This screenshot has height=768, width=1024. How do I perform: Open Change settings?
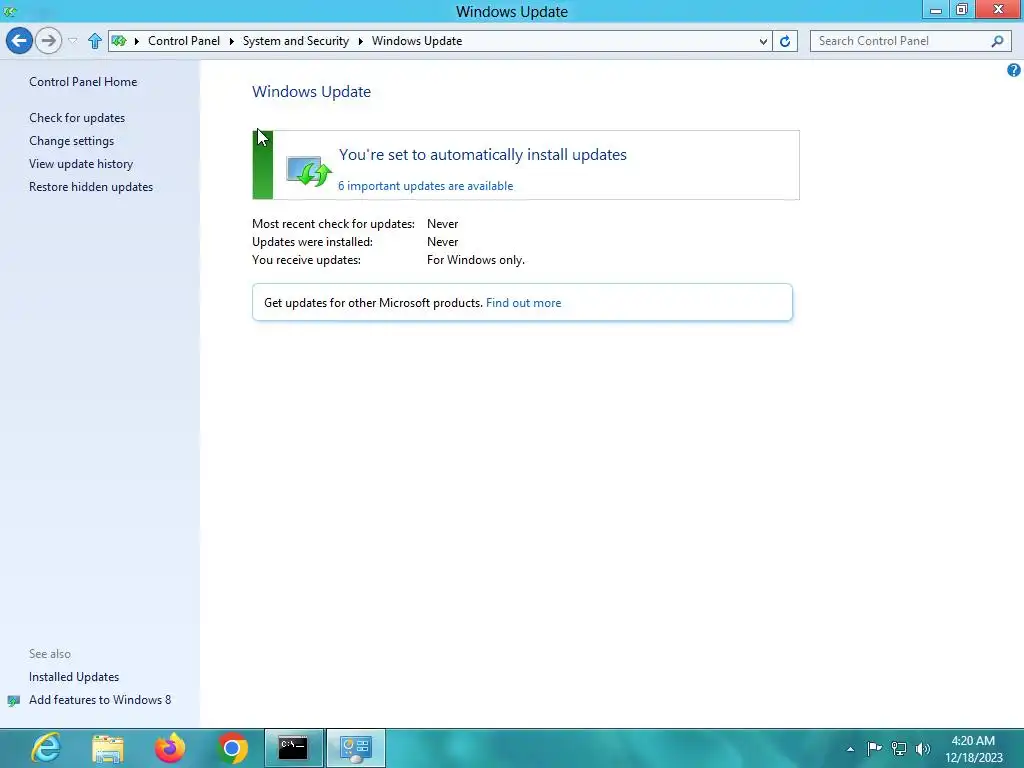[x=71, y=140]
